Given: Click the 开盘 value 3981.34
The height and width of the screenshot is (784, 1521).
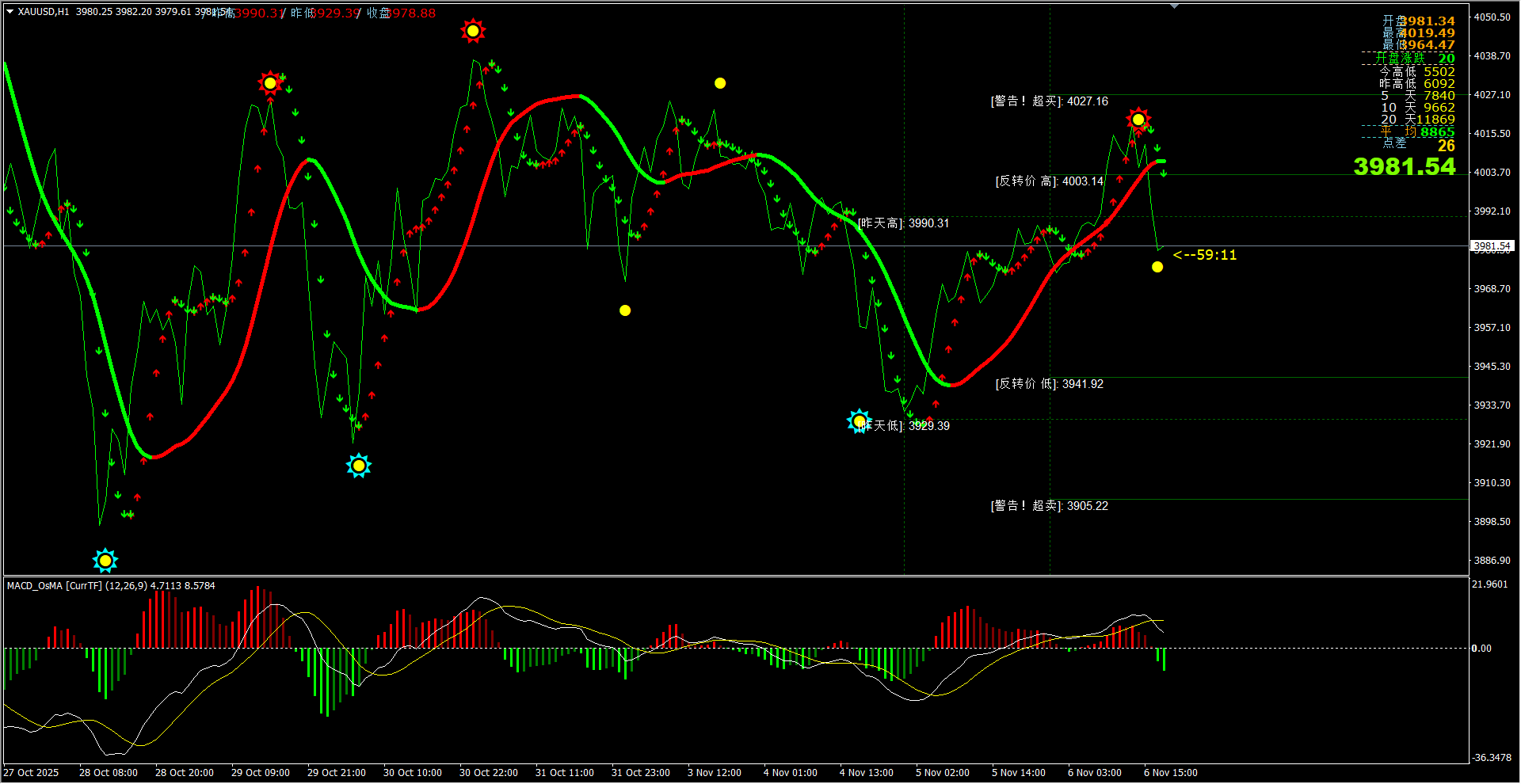Looking at the screenshot, I should click(1428, 21).
